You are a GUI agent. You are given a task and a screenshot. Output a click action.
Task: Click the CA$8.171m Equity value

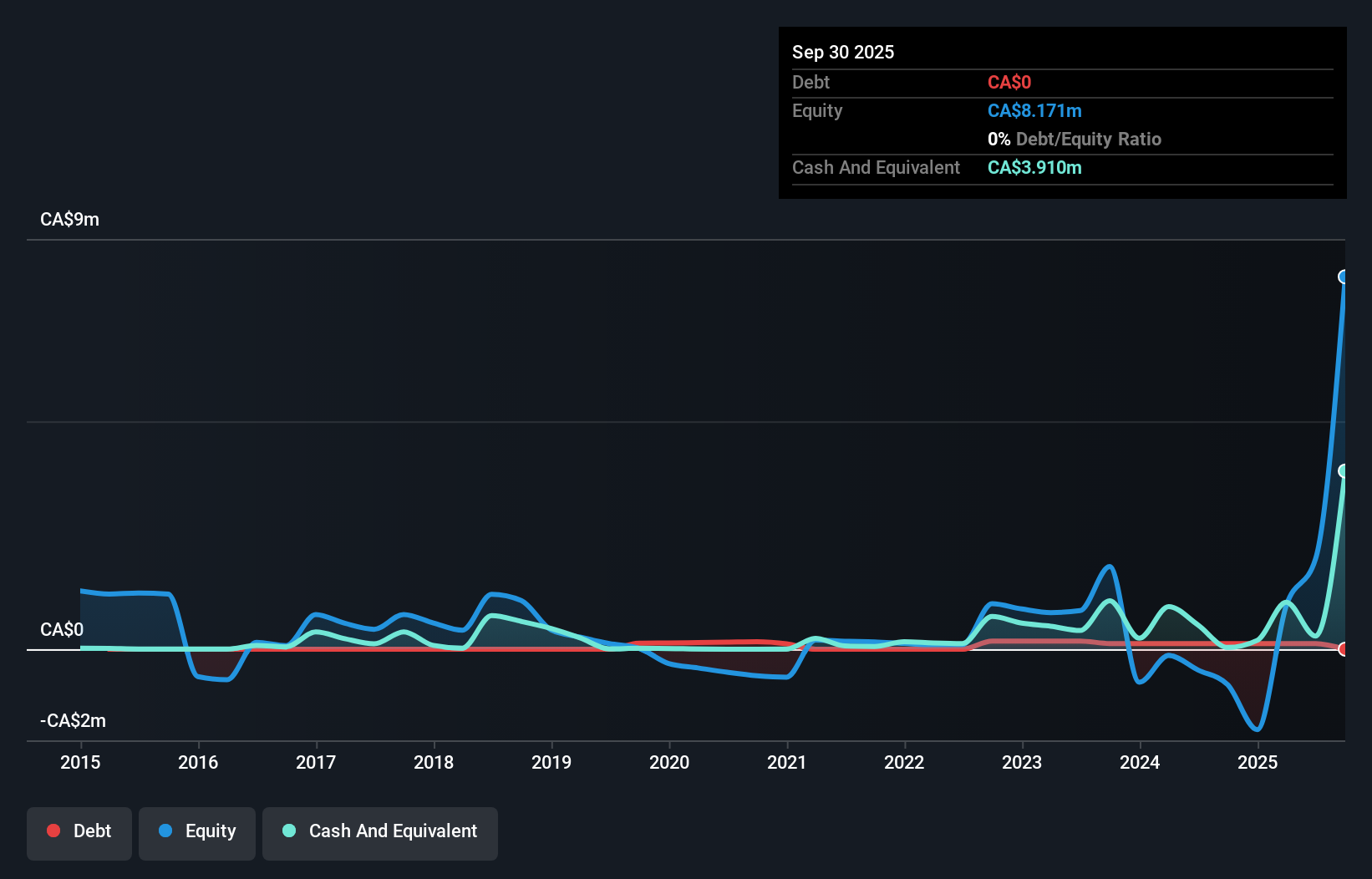click(1034, 109)
